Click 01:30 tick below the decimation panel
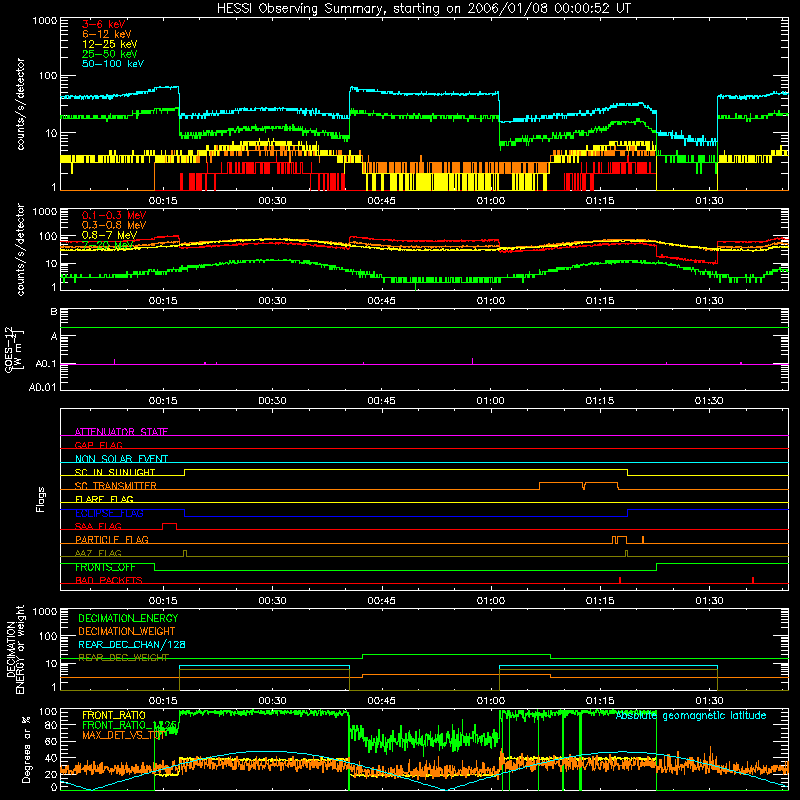This screenshot has width=800, height=800. [709, 701]
